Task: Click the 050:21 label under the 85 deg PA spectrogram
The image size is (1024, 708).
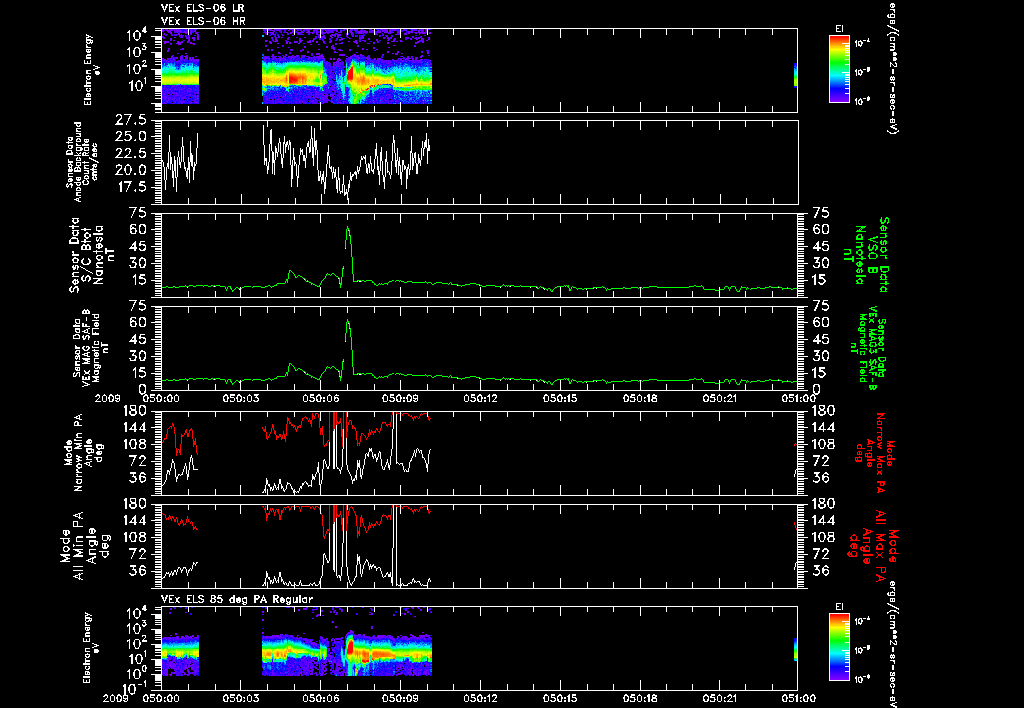Action: (719, 698)
